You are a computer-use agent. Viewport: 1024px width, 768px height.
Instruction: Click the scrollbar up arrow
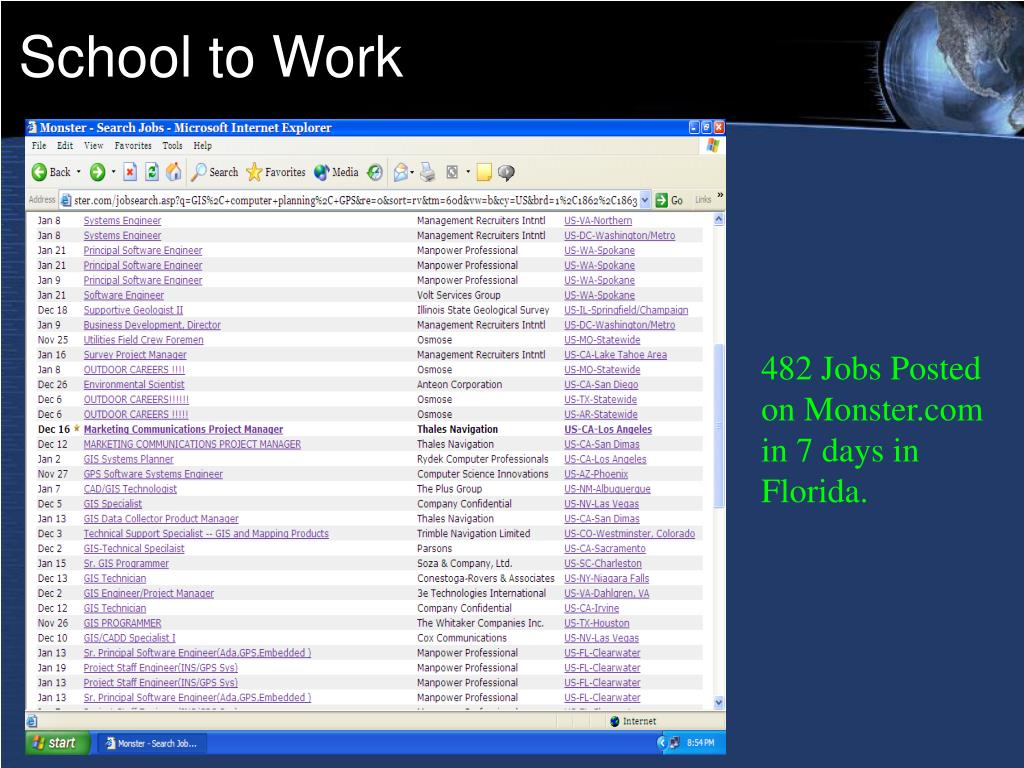[x=719, y=219]
